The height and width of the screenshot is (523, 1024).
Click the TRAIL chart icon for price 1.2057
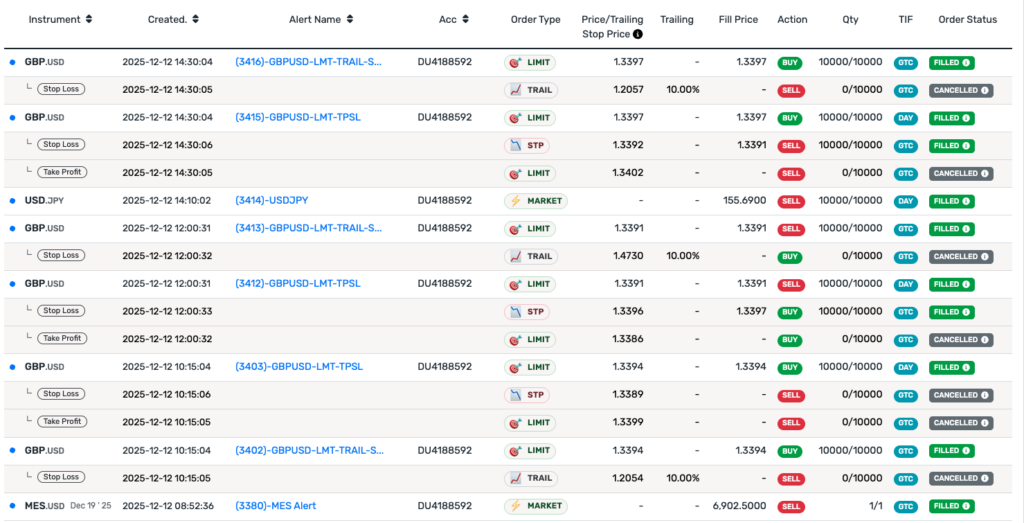[516, 90]
